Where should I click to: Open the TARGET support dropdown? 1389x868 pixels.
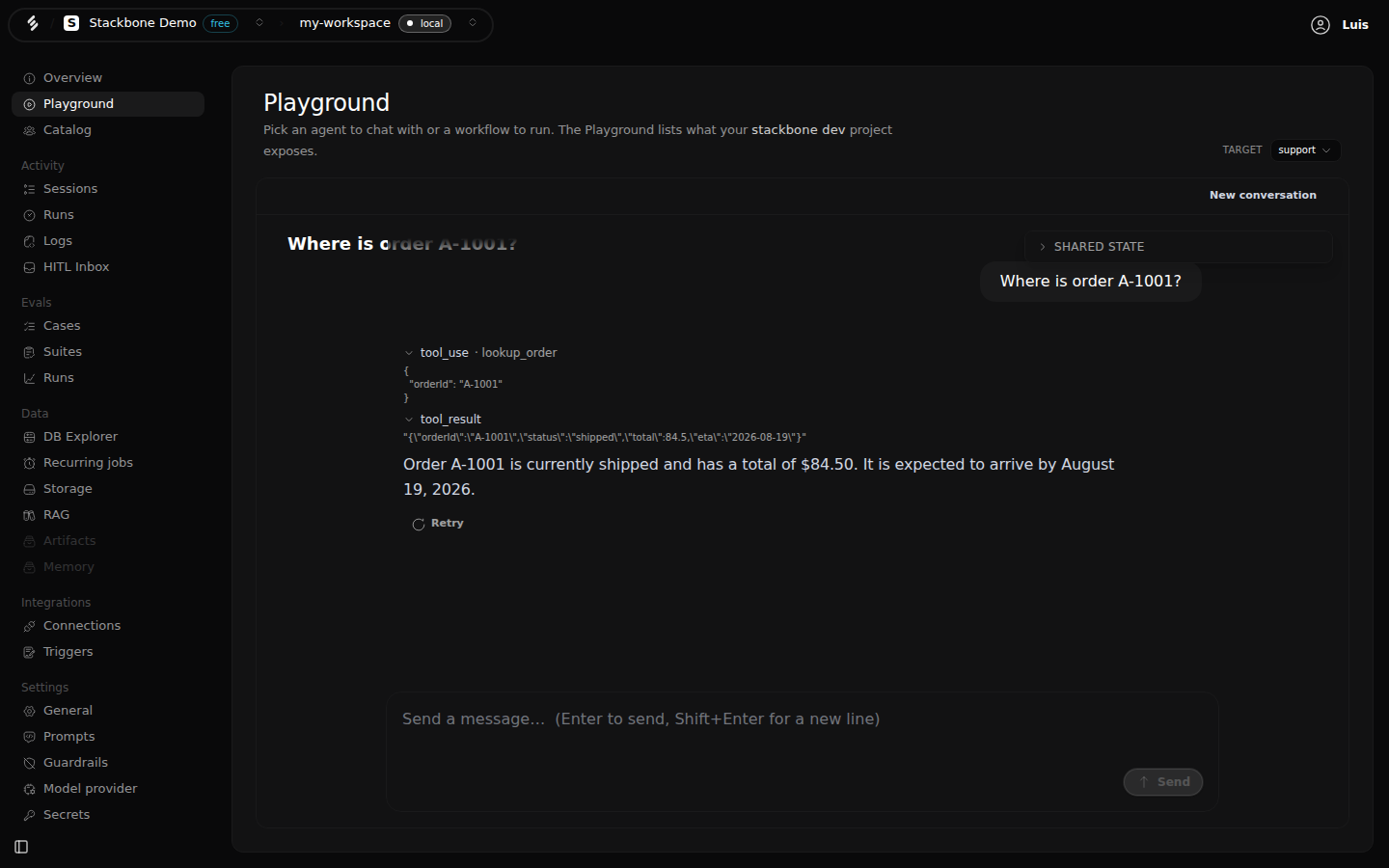click(x=1304, y=150)
